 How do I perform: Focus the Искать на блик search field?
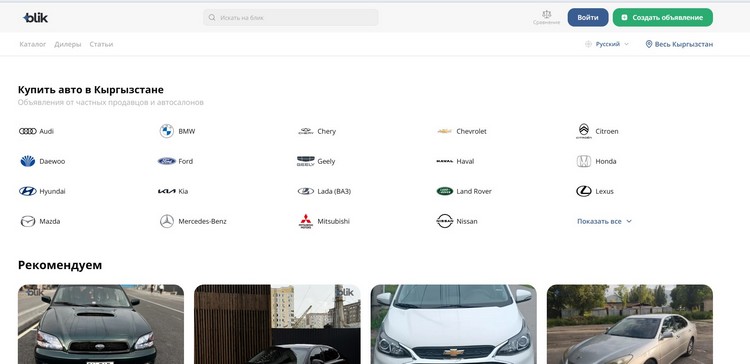coord(291,18)
